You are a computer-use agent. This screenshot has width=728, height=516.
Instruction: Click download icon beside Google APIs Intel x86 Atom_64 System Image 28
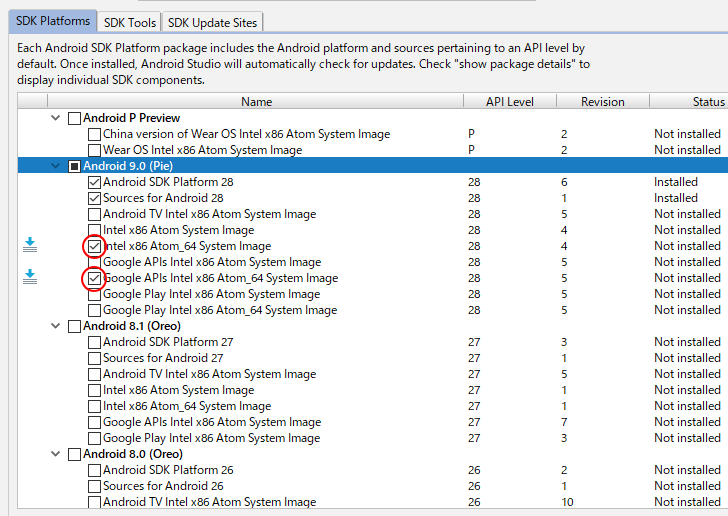(x=30, y=276)
